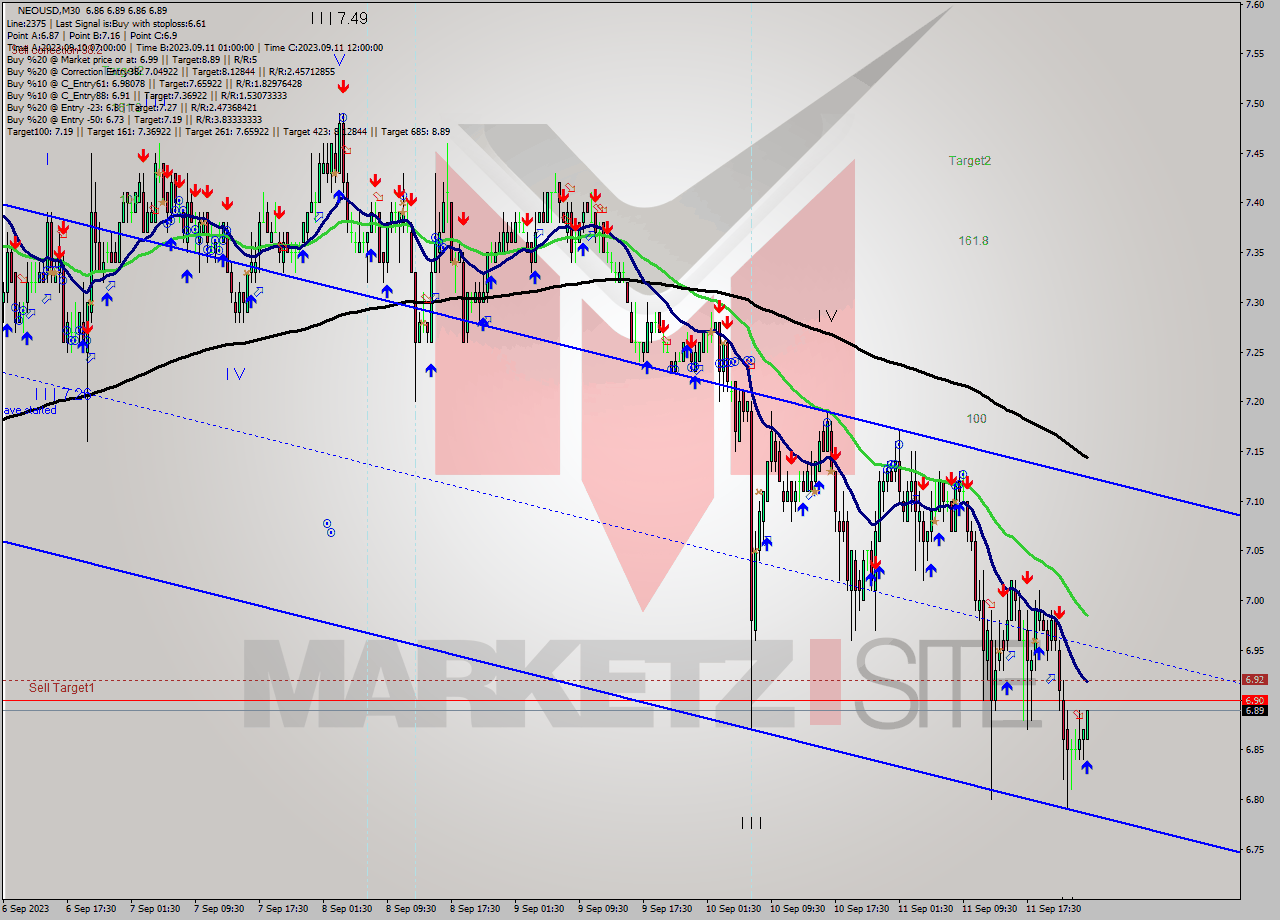This screenshot has width=1280, height=920.
Task: Click the 7.10 price axis value
Action: pyautogui.click(x=1255, y=501)
